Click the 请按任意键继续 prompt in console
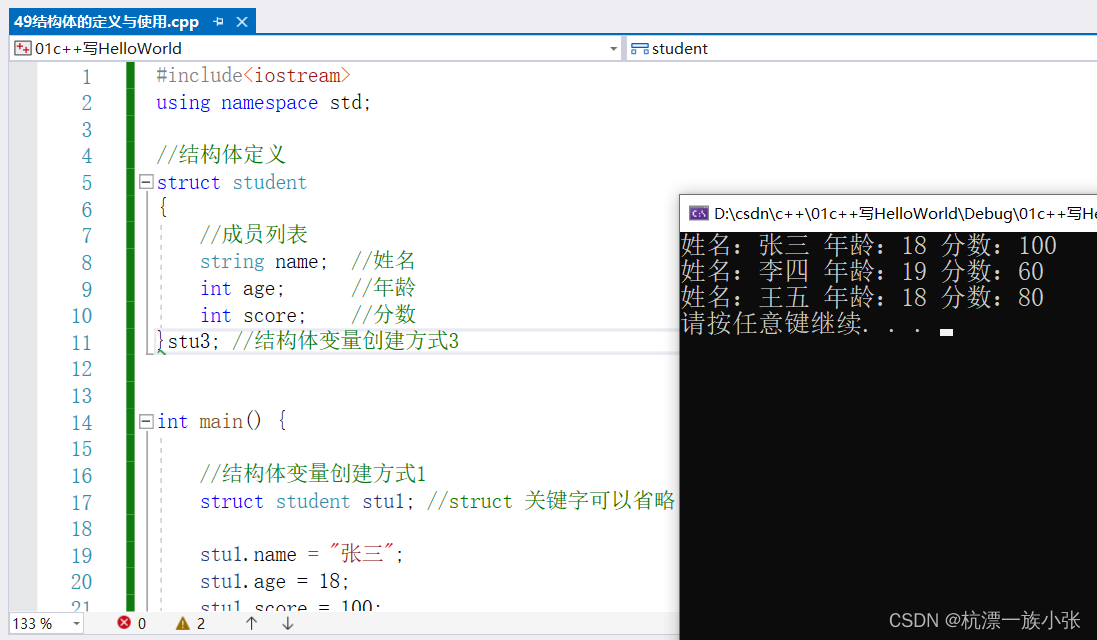 [802, 323]
